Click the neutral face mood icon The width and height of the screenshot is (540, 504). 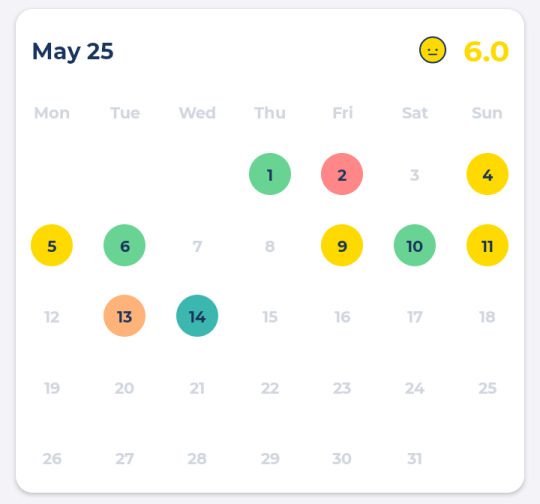pos(433,50)
